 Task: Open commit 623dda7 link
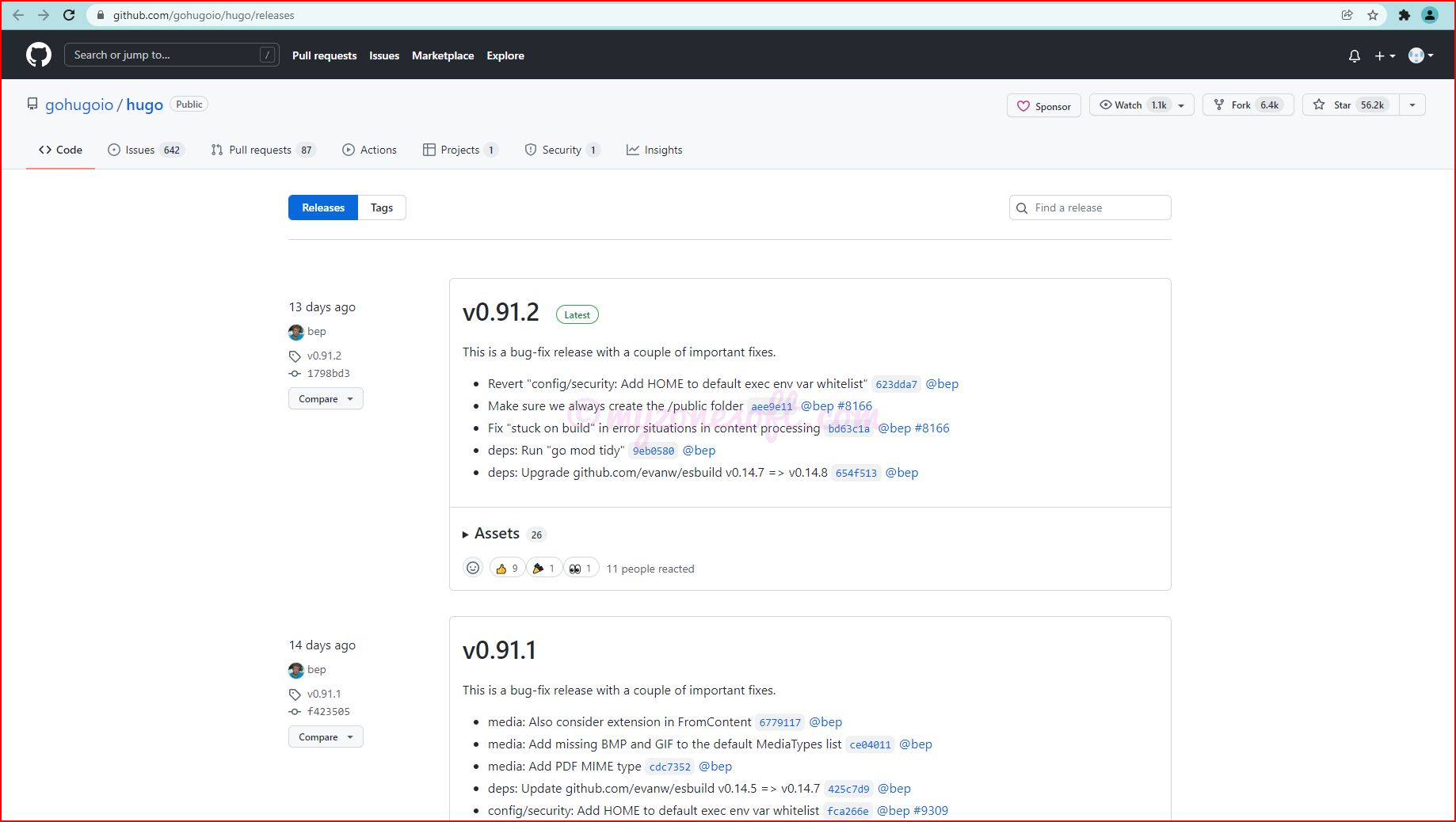coord(896,384)
